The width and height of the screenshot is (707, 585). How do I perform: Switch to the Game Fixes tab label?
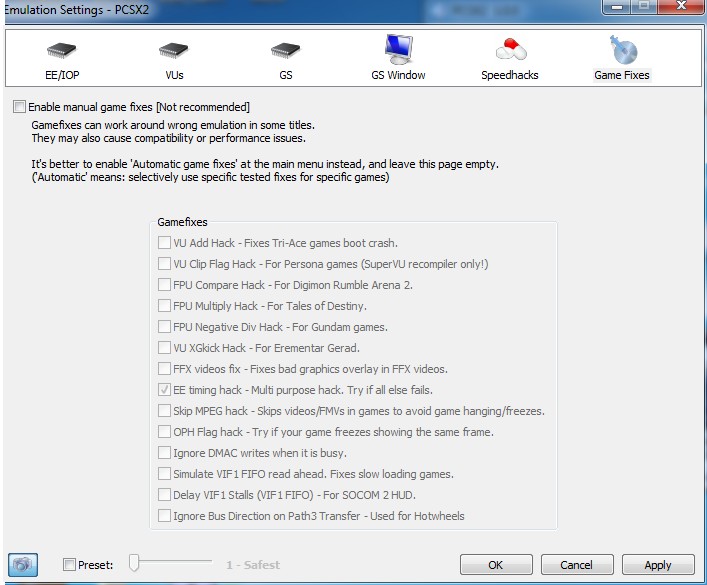[x=622, y=75]
